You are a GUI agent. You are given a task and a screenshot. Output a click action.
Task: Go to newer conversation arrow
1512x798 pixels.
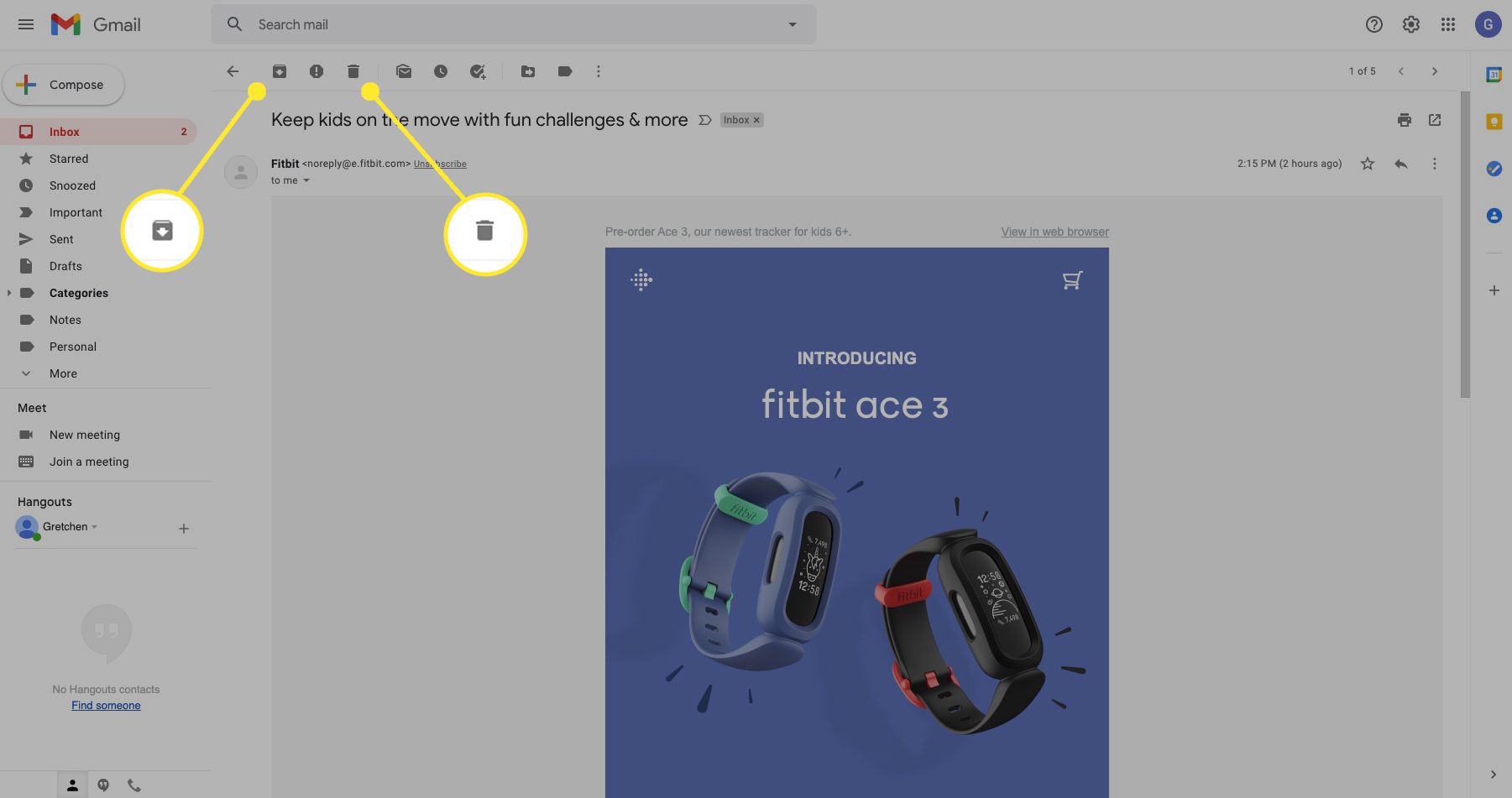pos(1401,71)
